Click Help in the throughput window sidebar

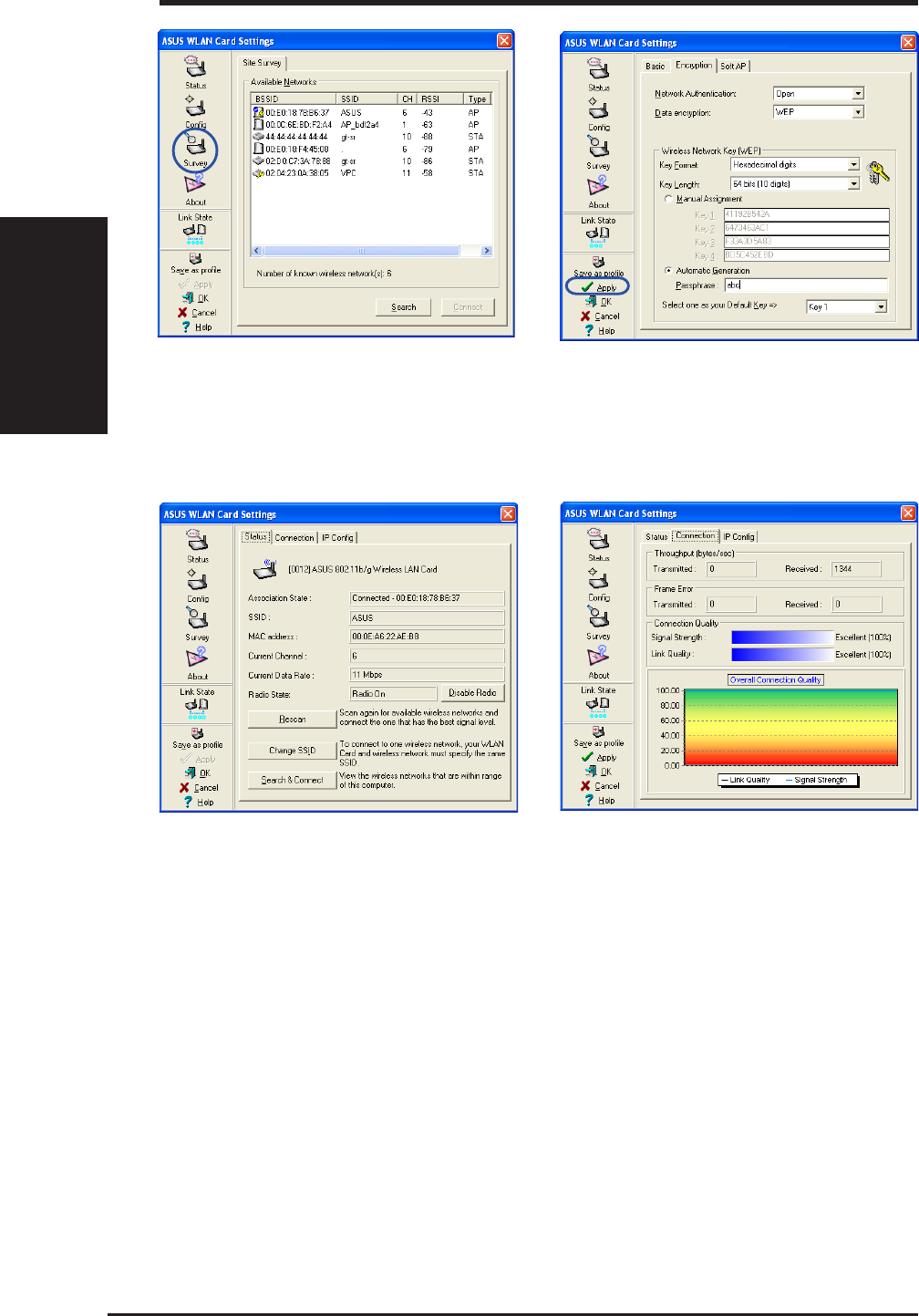599,800
